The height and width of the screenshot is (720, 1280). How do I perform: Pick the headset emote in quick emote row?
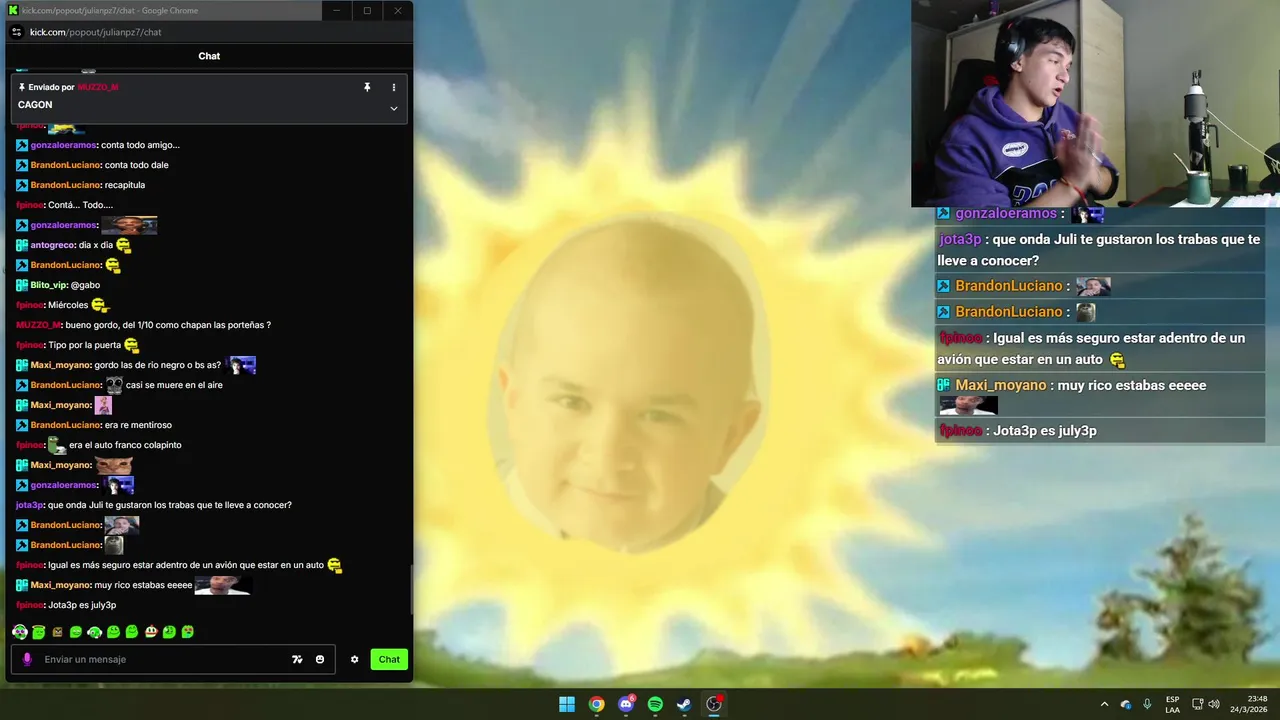[20, 632]
